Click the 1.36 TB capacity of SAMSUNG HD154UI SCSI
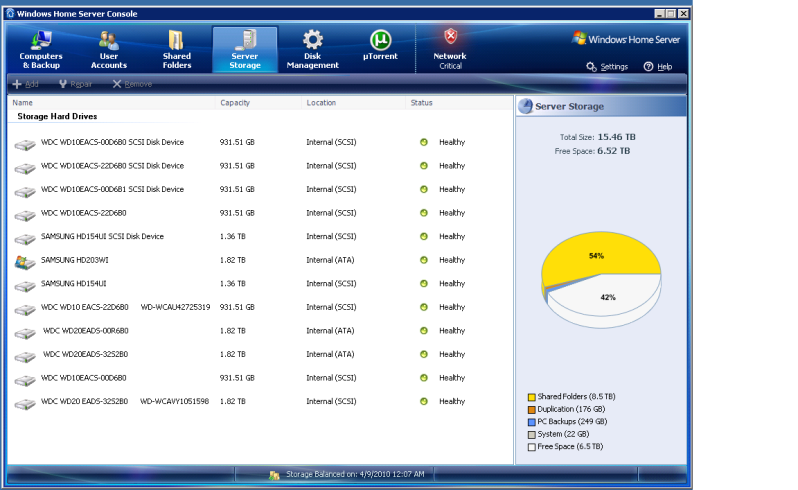The height and width of the screenshot is (490, 798). [232, 237]
